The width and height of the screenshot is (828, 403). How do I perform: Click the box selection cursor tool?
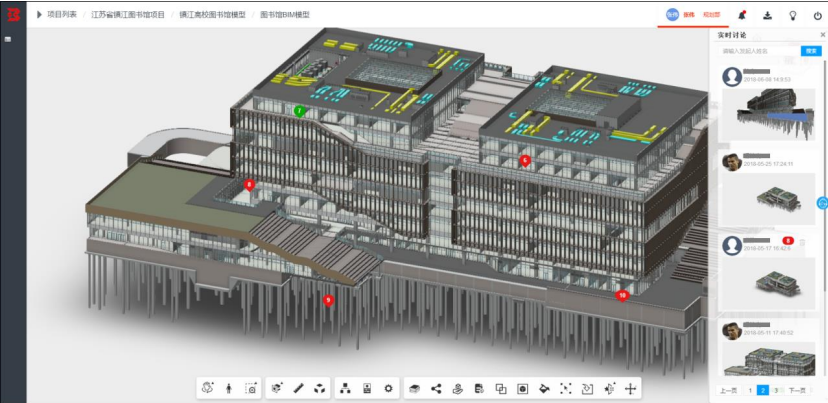(566, 389)
